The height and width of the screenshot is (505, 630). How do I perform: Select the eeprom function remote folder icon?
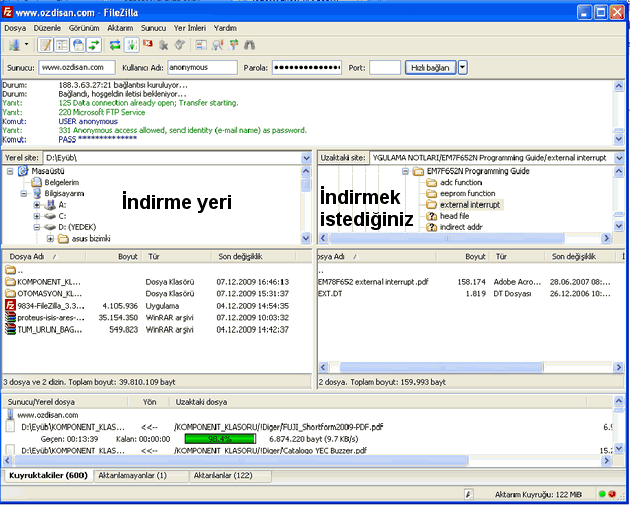pyautogui.click(x=432, y=194)
